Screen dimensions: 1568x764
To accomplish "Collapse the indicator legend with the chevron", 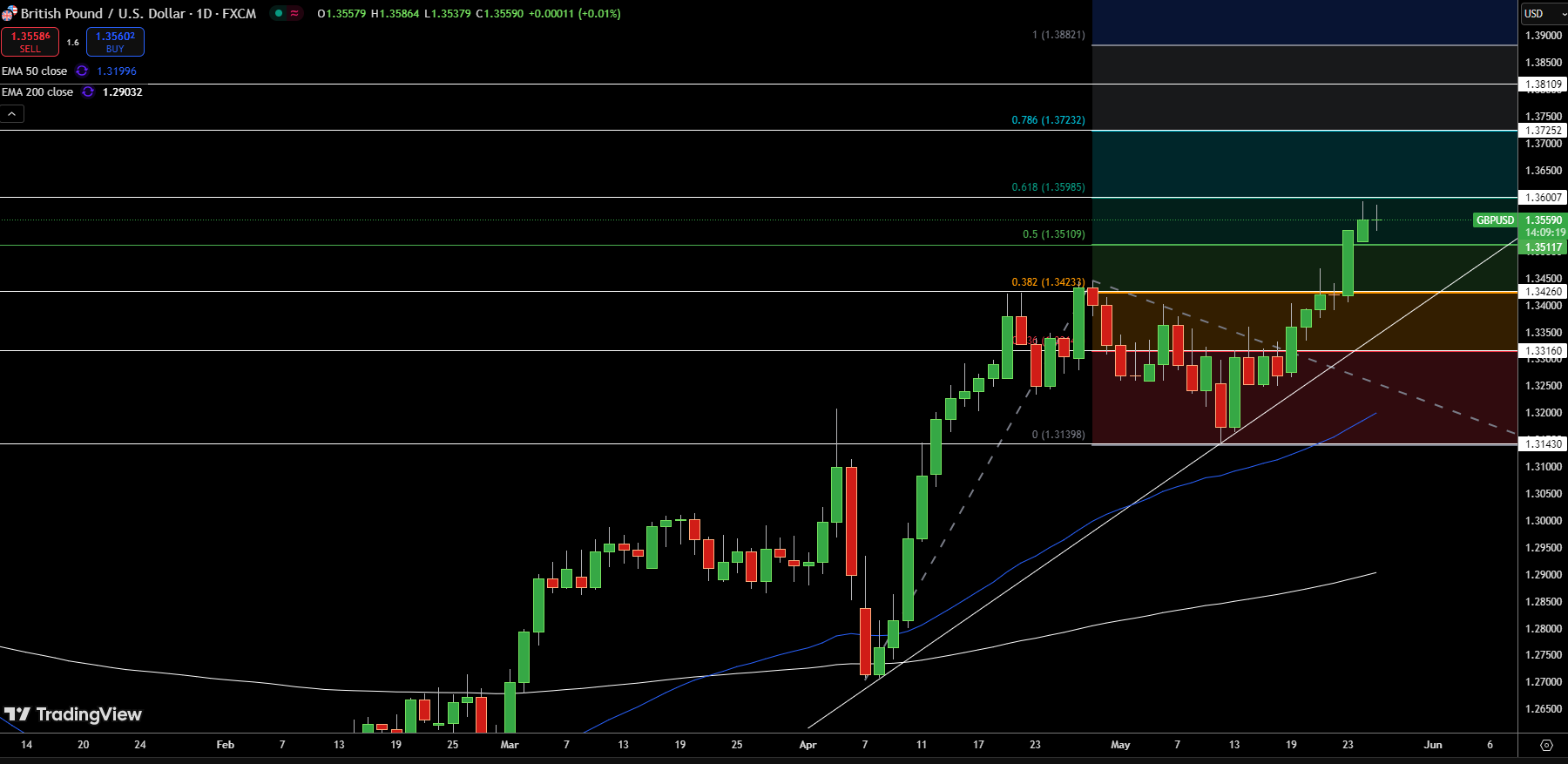I will (12, 114).
